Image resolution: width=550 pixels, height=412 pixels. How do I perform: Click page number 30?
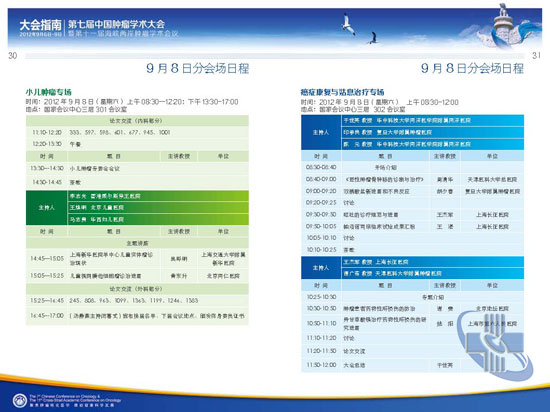click(x=13, y=55)
